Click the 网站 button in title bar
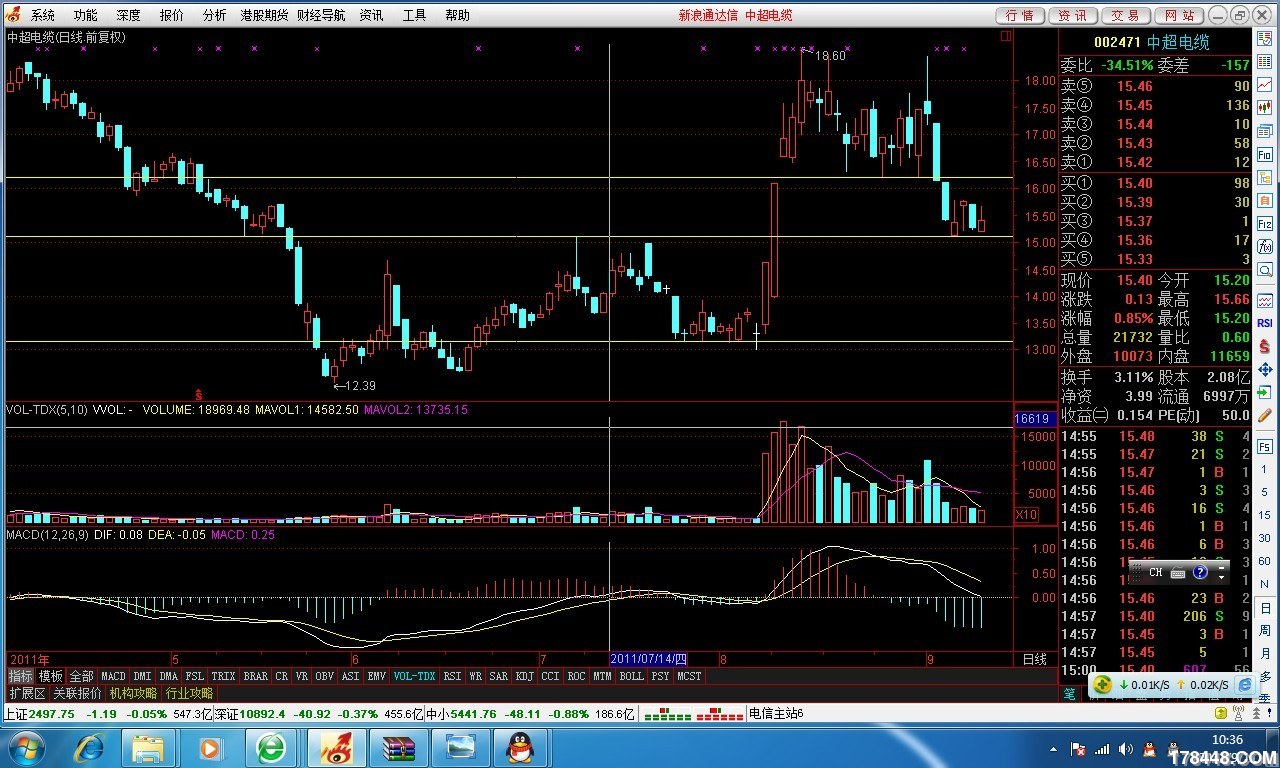Screen dimensions: 1280x768 point(1179,15)
